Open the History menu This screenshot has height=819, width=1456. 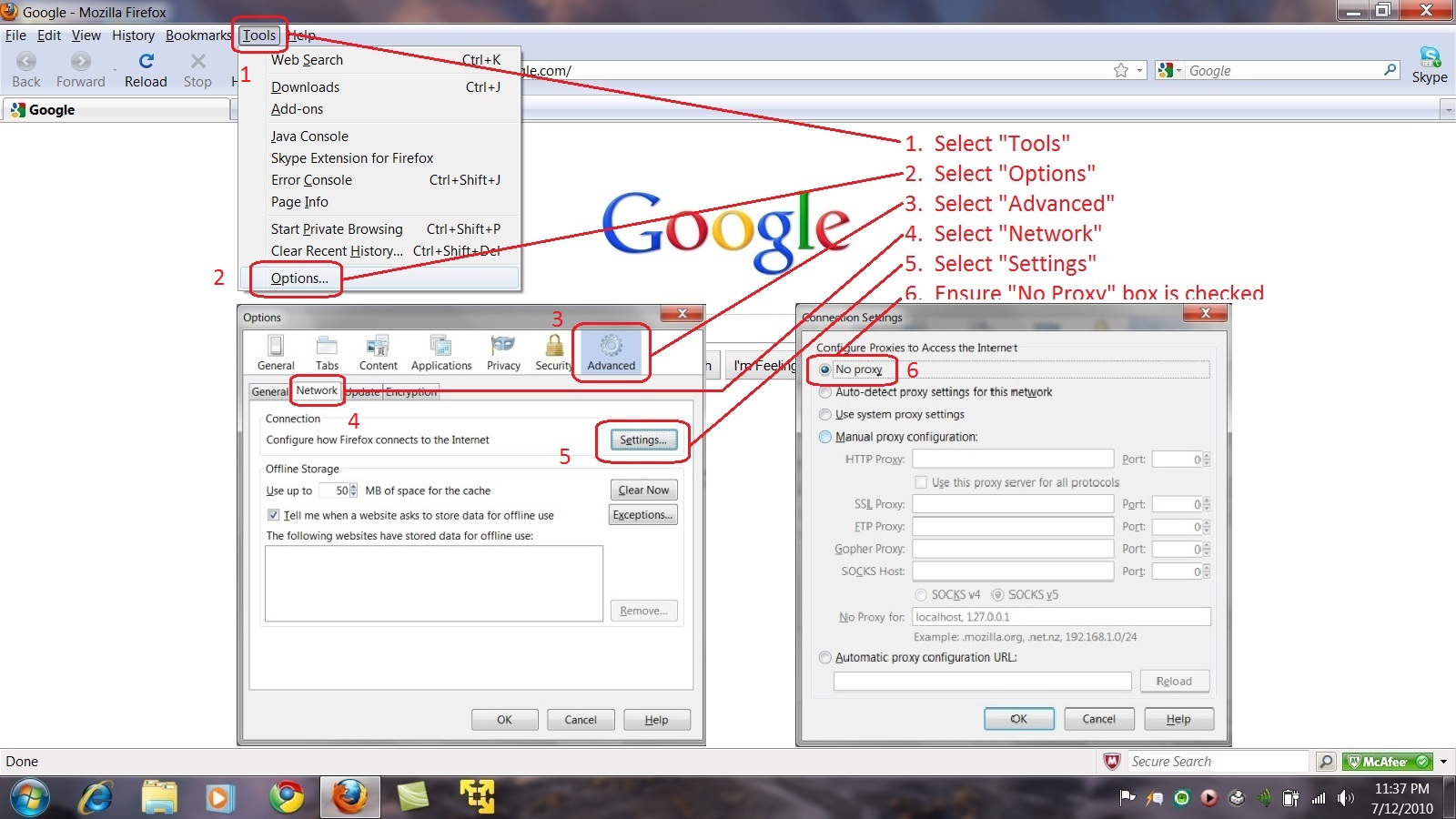[133, 35]
